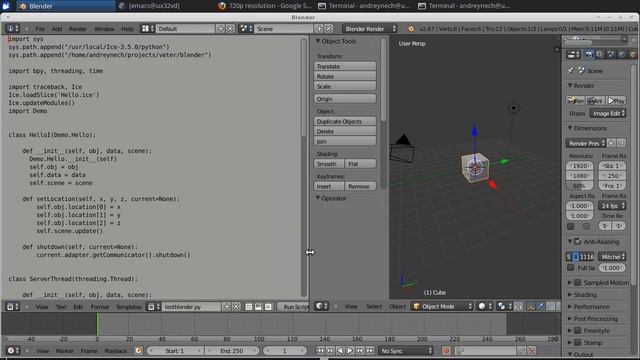Delete the active scene with X icon

click(x=328, y=29)
